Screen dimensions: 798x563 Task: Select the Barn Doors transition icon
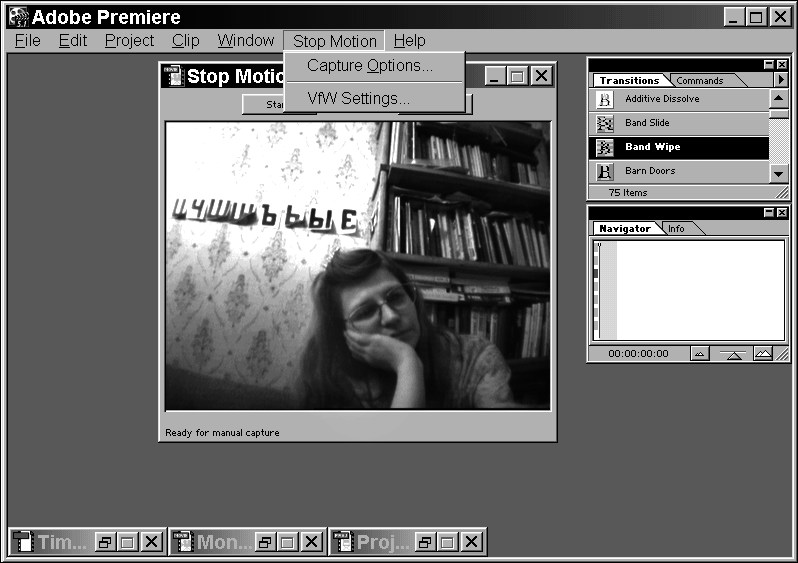coord(605,171)
